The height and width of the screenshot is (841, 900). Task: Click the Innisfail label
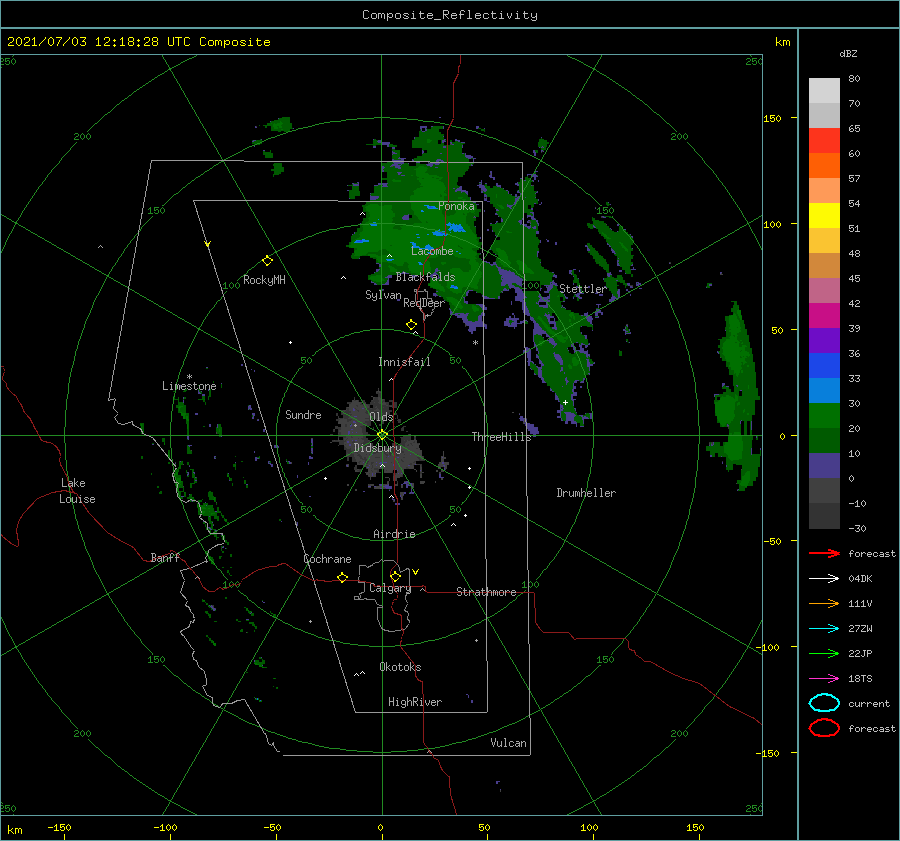click(404, 362)
